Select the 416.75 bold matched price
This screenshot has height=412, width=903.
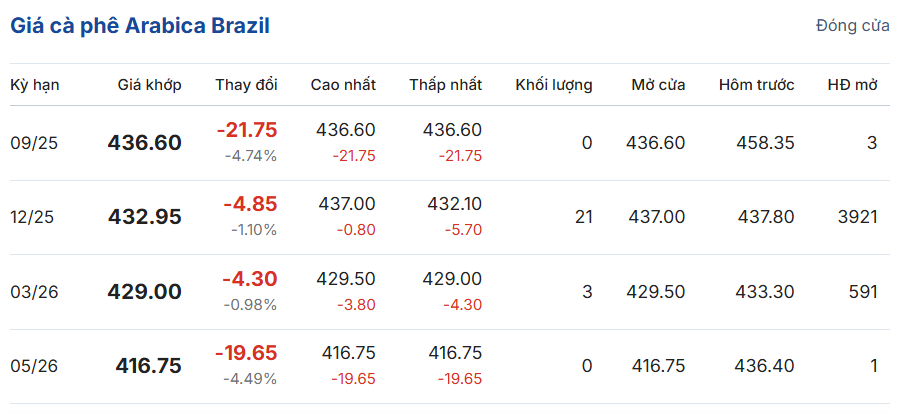point(149,366)
